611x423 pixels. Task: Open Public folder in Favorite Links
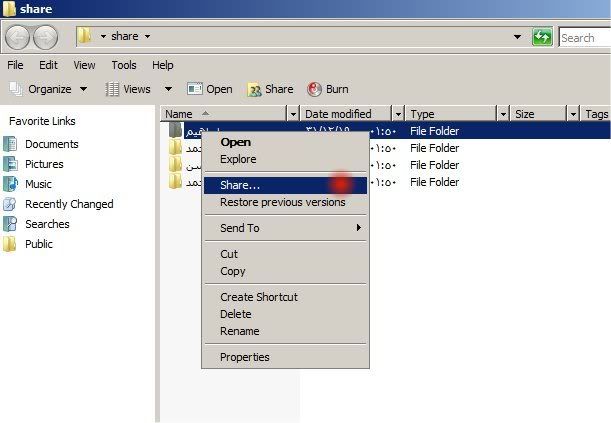click(x=28, y=244)
